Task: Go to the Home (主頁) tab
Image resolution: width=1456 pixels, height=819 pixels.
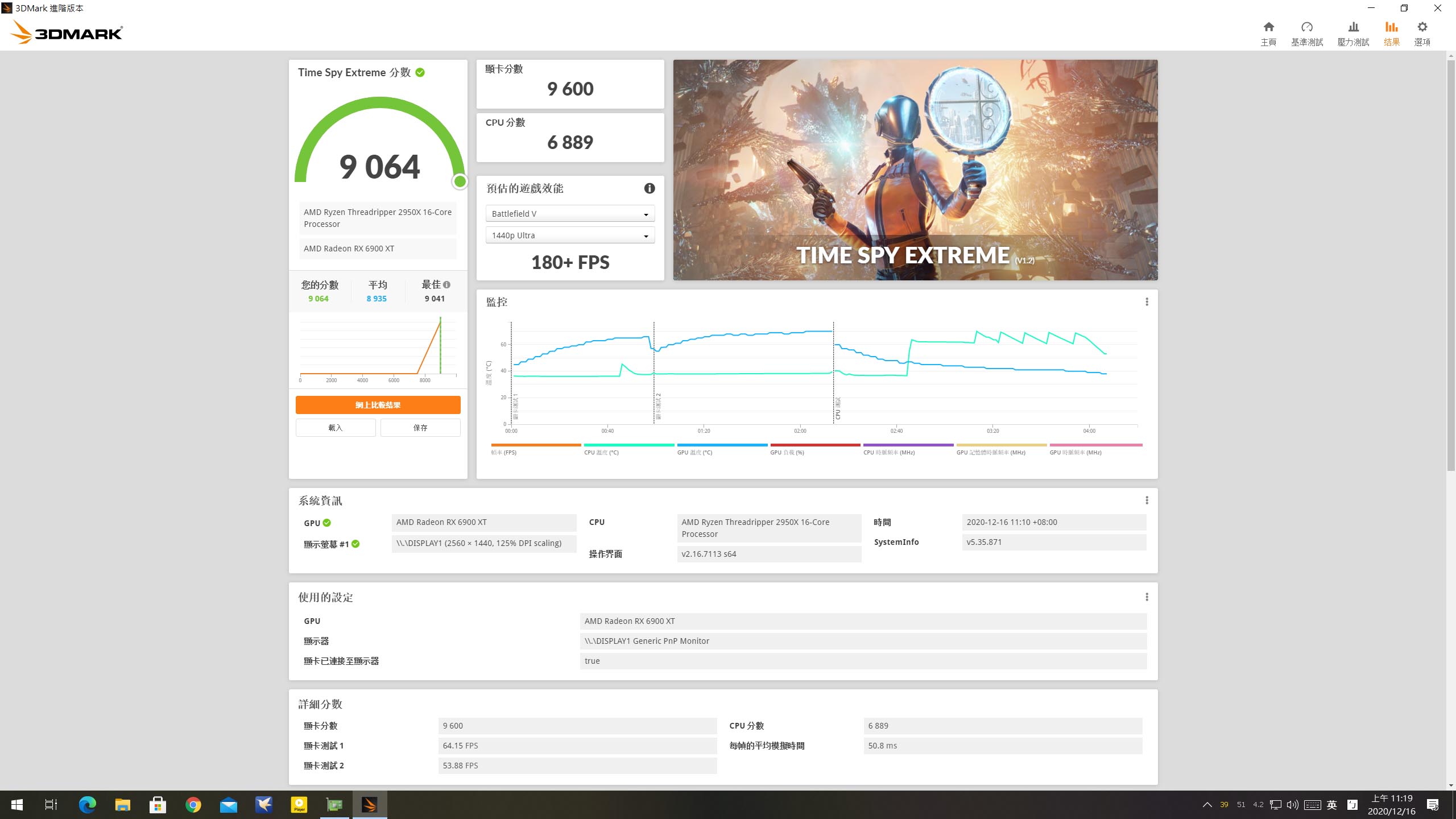Action: tap(1268, 34)
